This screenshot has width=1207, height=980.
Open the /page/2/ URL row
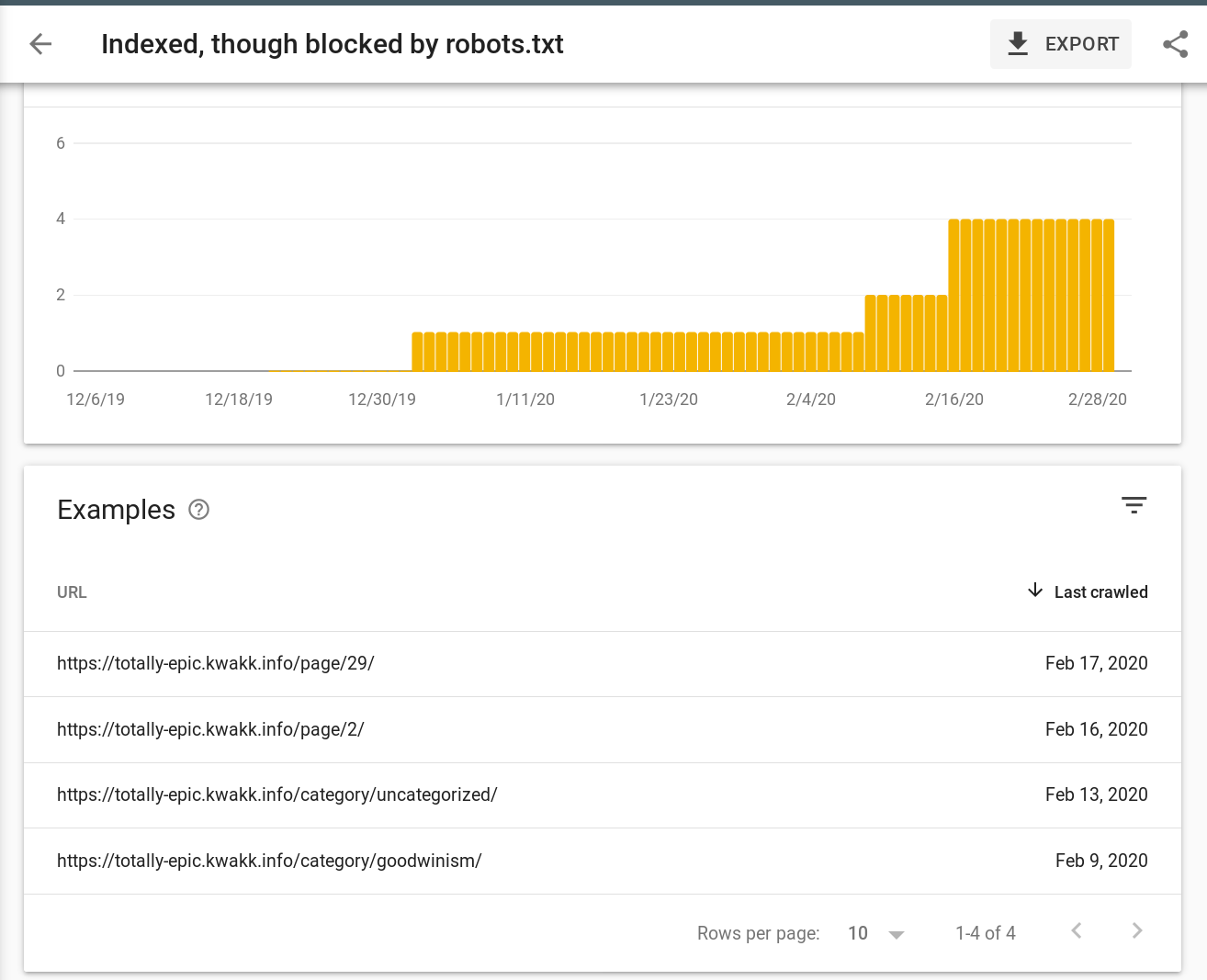(603, 730)
